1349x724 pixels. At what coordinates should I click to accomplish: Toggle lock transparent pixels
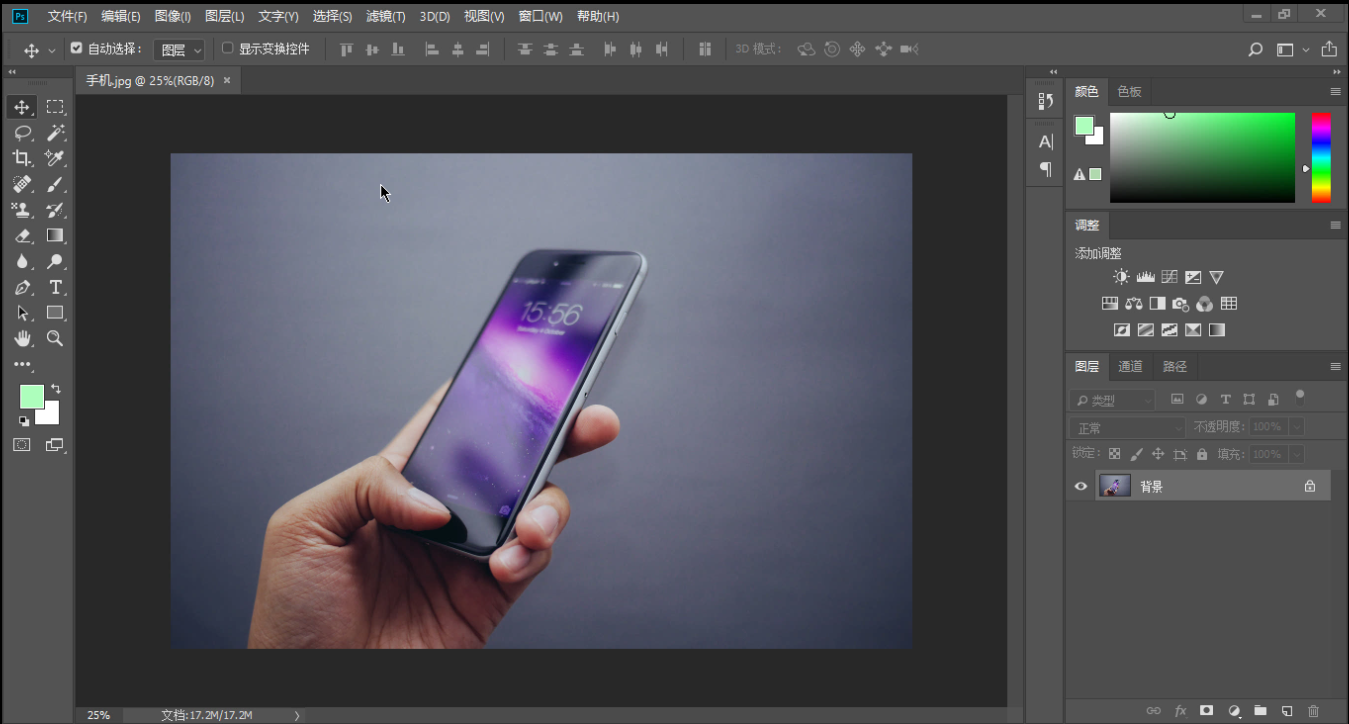click(1114, 454)
